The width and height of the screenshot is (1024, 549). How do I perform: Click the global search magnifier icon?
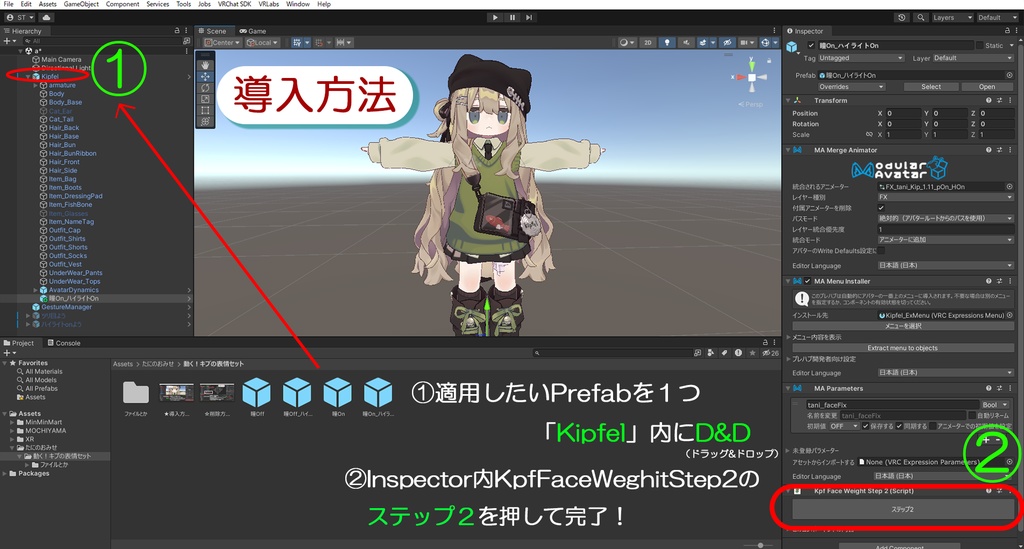pos(920,18)
